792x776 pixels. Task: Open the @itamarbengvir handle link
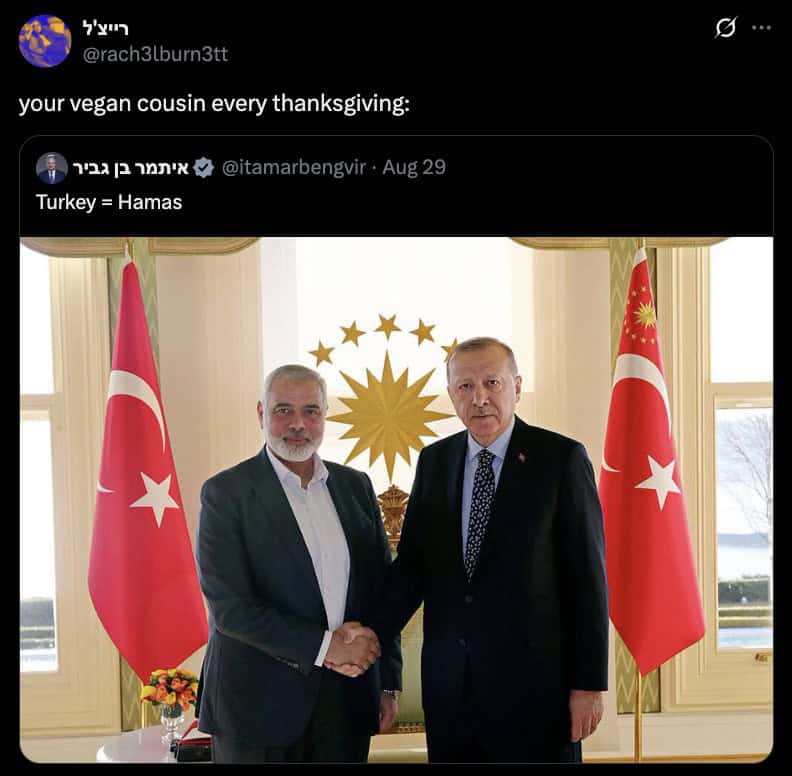pyautogui.click(x=293, y=167)
